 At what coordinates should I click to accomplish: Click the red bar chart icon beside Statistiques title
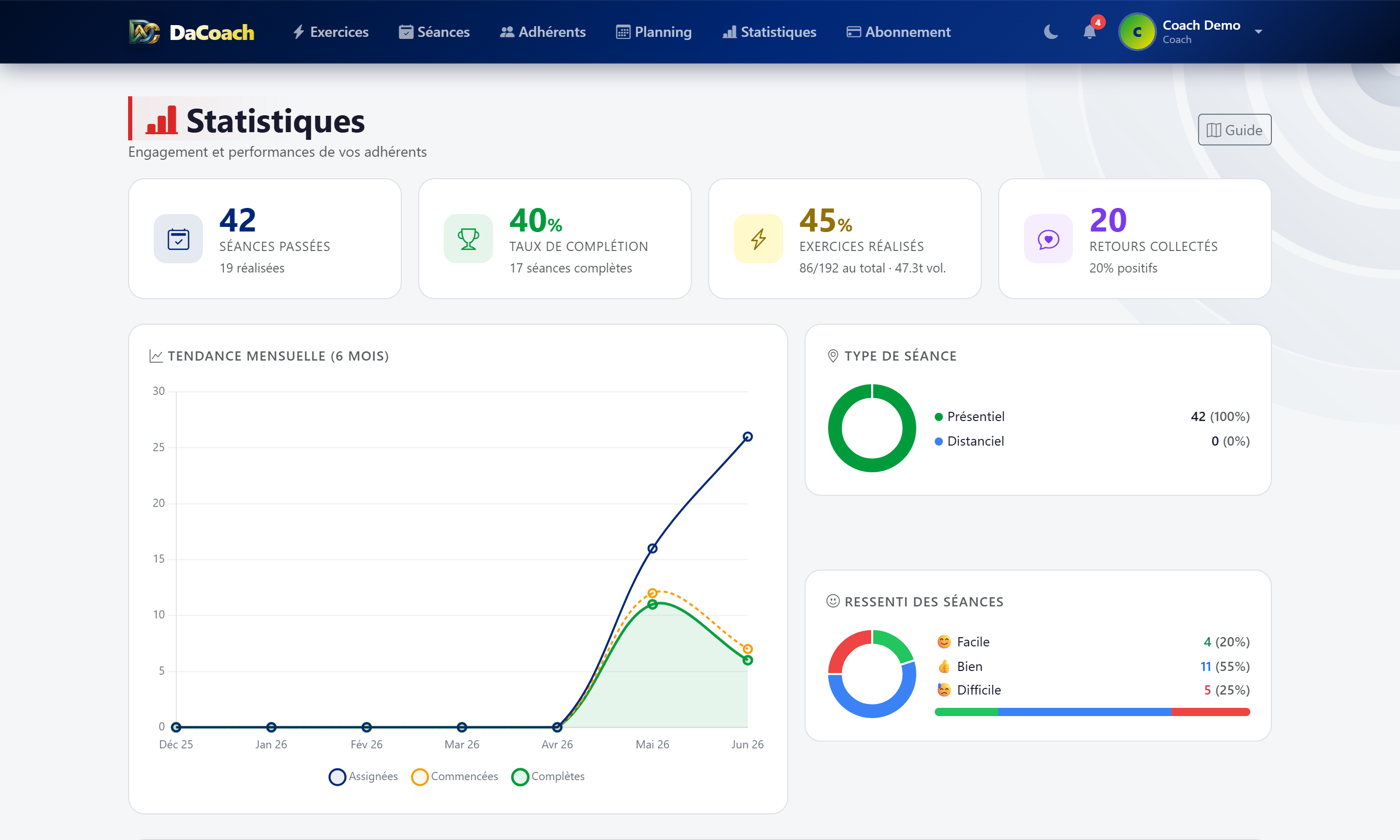point(161,120)
